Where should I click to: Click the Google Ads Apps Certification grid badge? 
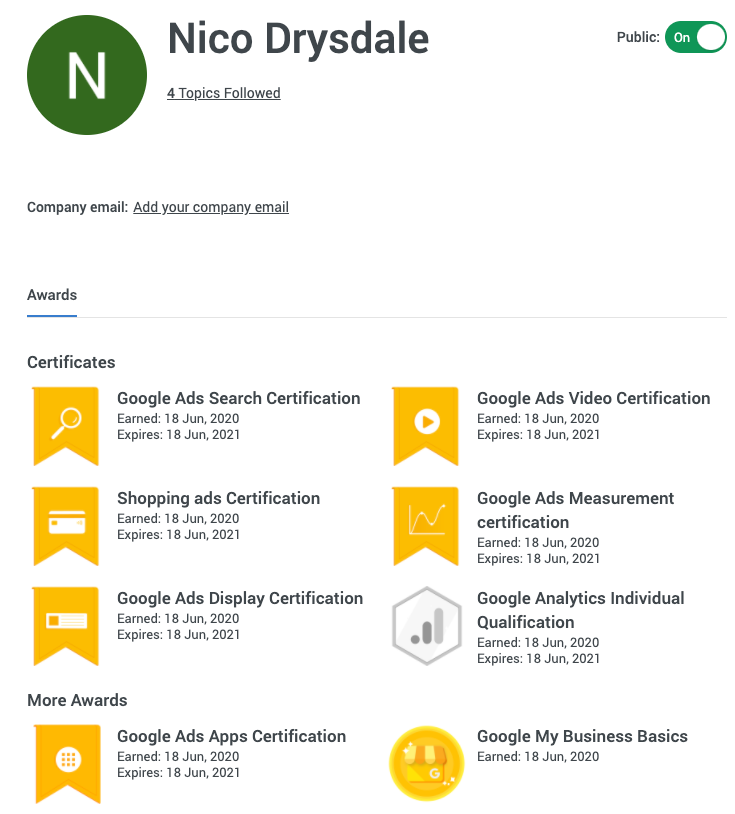click(x=68, y=764)
